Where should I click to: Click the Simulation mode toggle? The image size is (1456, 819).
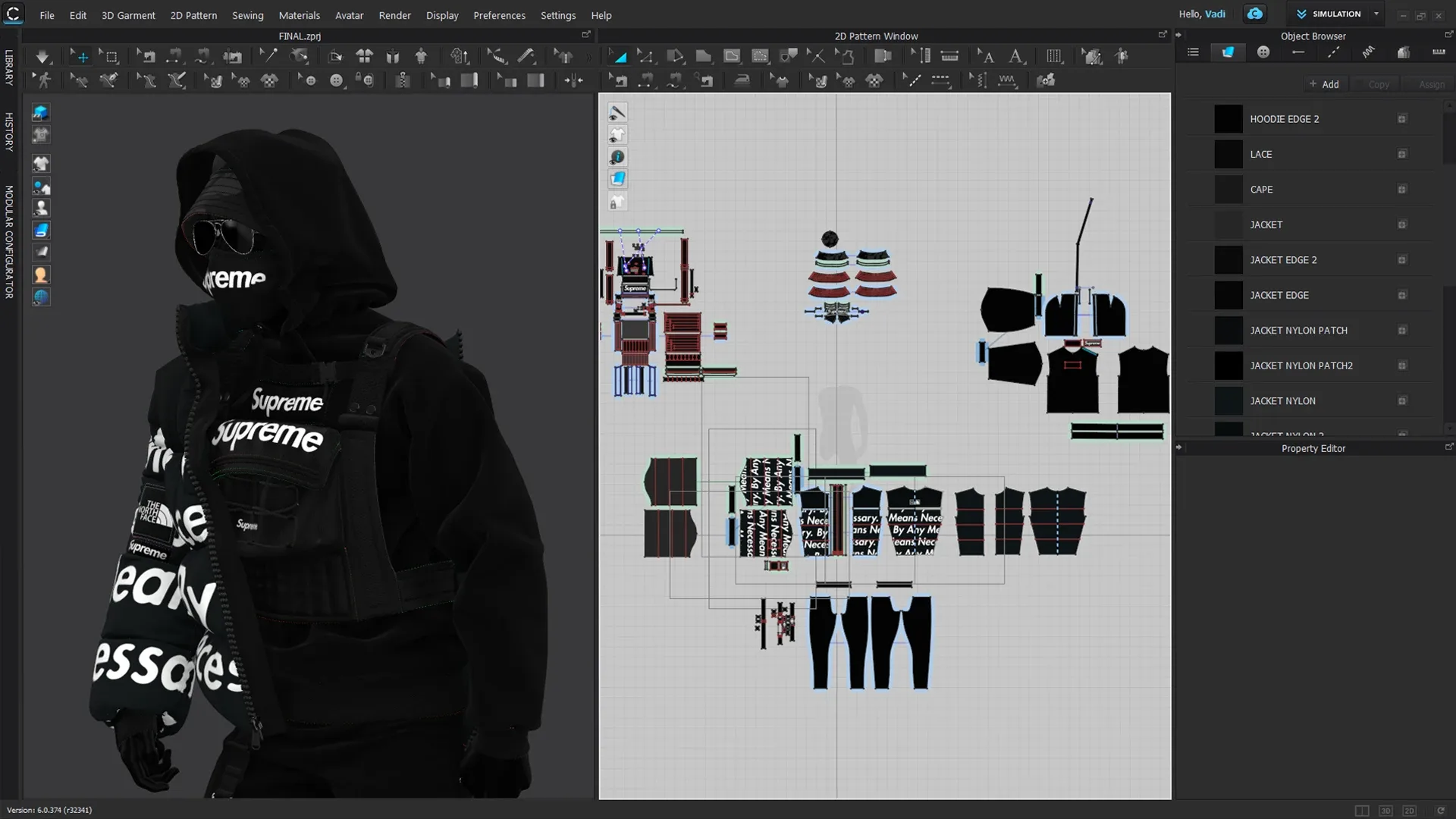click(x=1330, y=13)
